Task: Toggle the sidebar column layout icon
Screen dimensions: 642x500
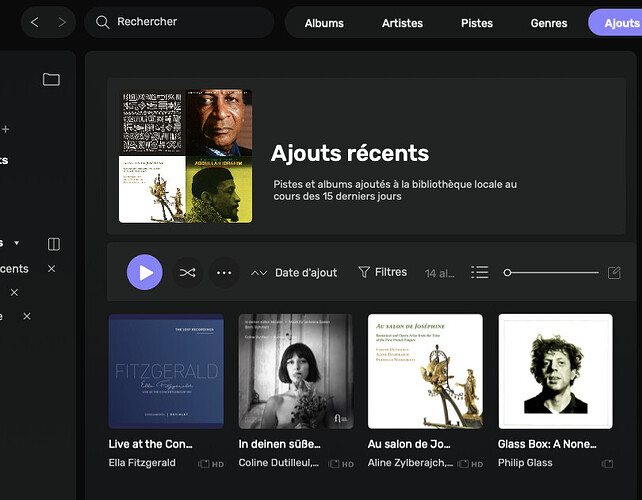Action: coord(54,244)
